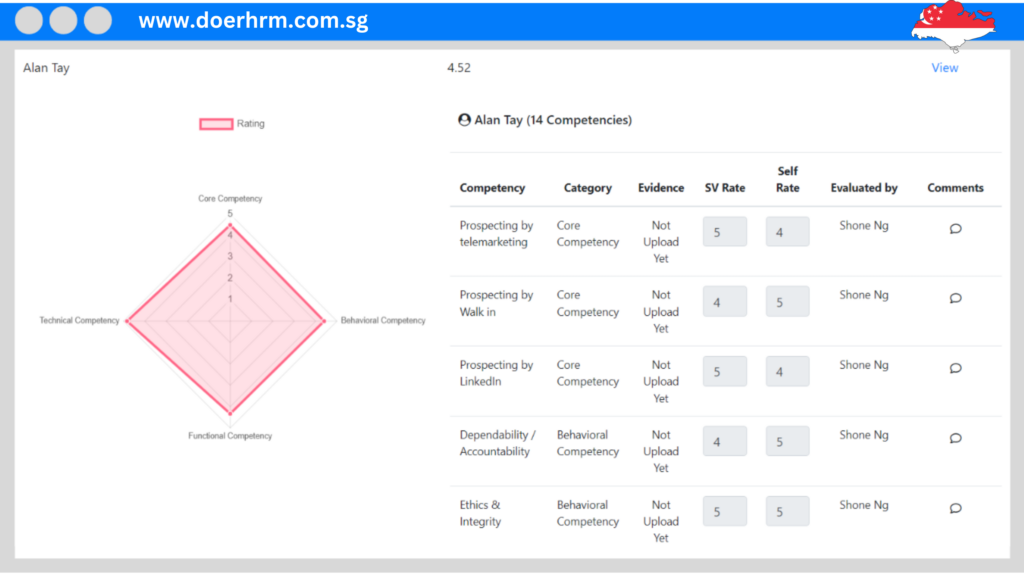Click the Technical Competency radar chart point
The image size is (1024, 576).
tap(127, 321)
